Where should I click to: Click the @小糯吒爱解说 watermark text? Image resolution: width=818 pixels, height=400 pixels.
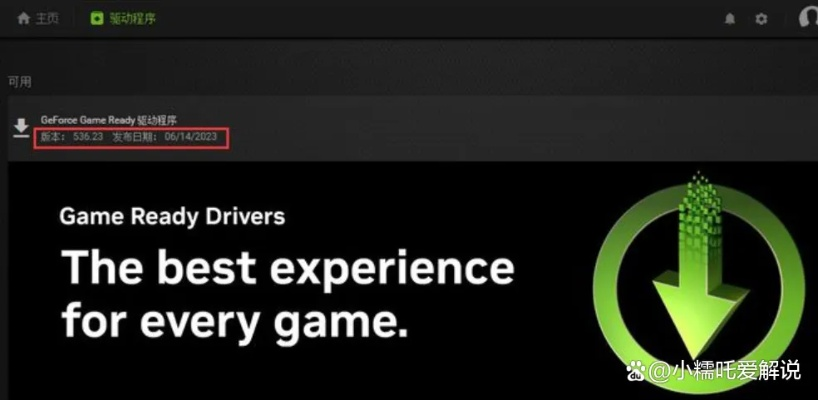tap(725, 370)
